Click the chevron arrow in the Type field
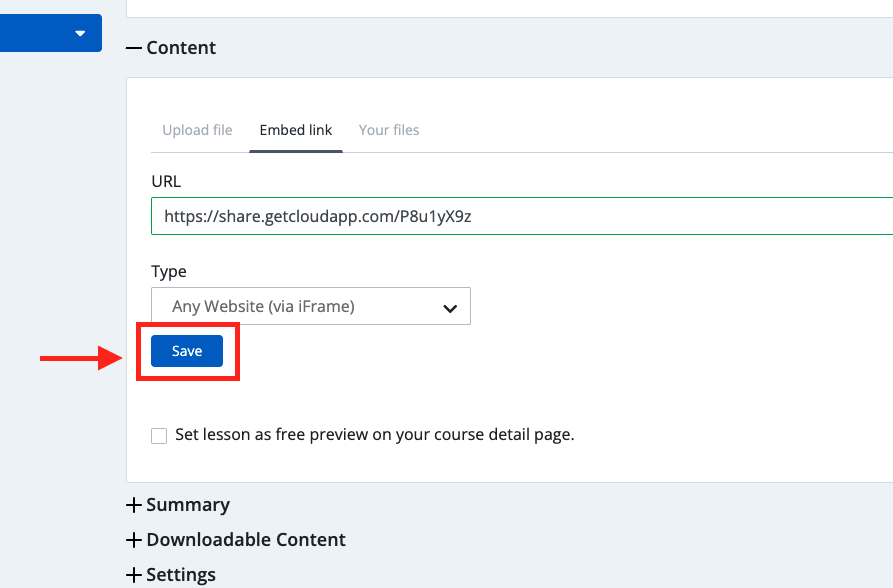The width and height of the screenshot is (893, 588). point(450,308)
